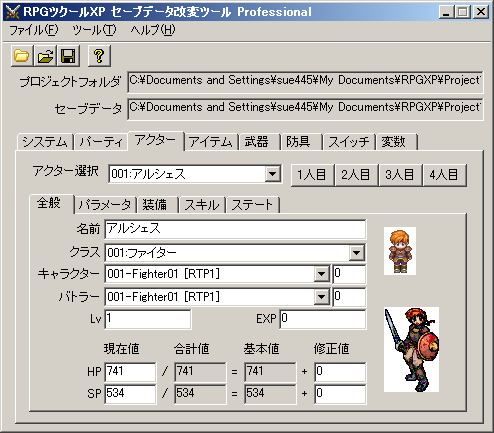Click the SP 修正値 input field
Viewport: 494px width, 433px height.
coord(340,394)
